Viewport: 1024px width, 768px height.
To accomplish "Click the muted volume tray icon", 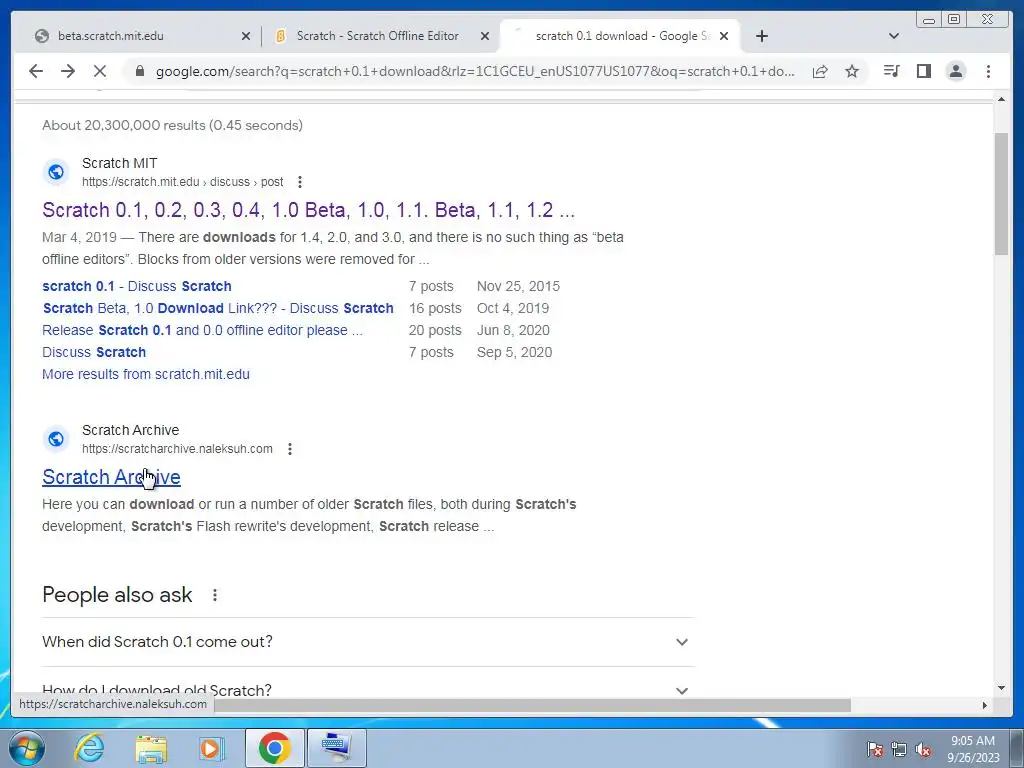I will [x=923, y=749].
